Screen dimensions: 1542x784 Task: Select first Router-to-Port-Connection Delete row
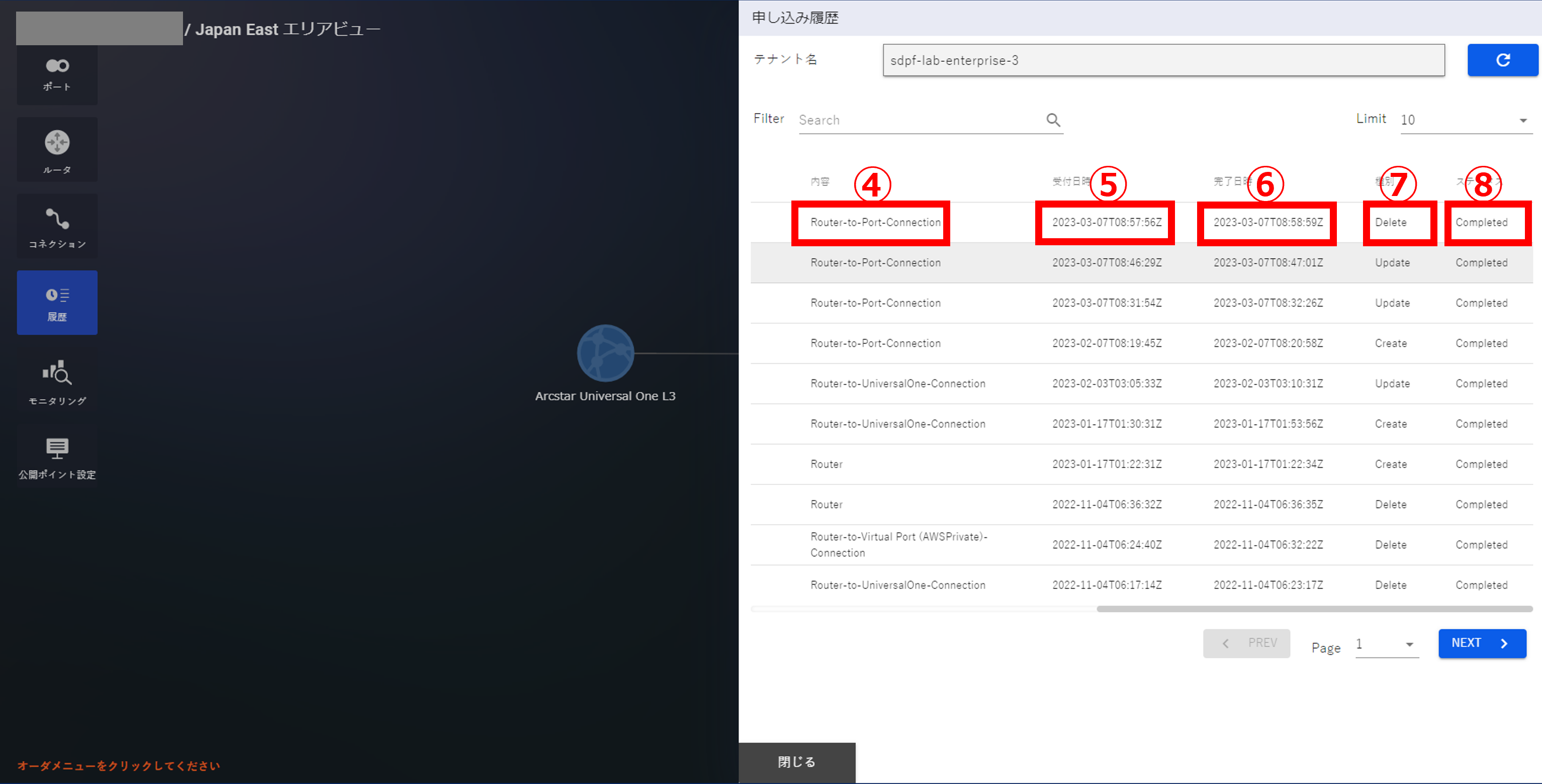[x=875, y=223]
